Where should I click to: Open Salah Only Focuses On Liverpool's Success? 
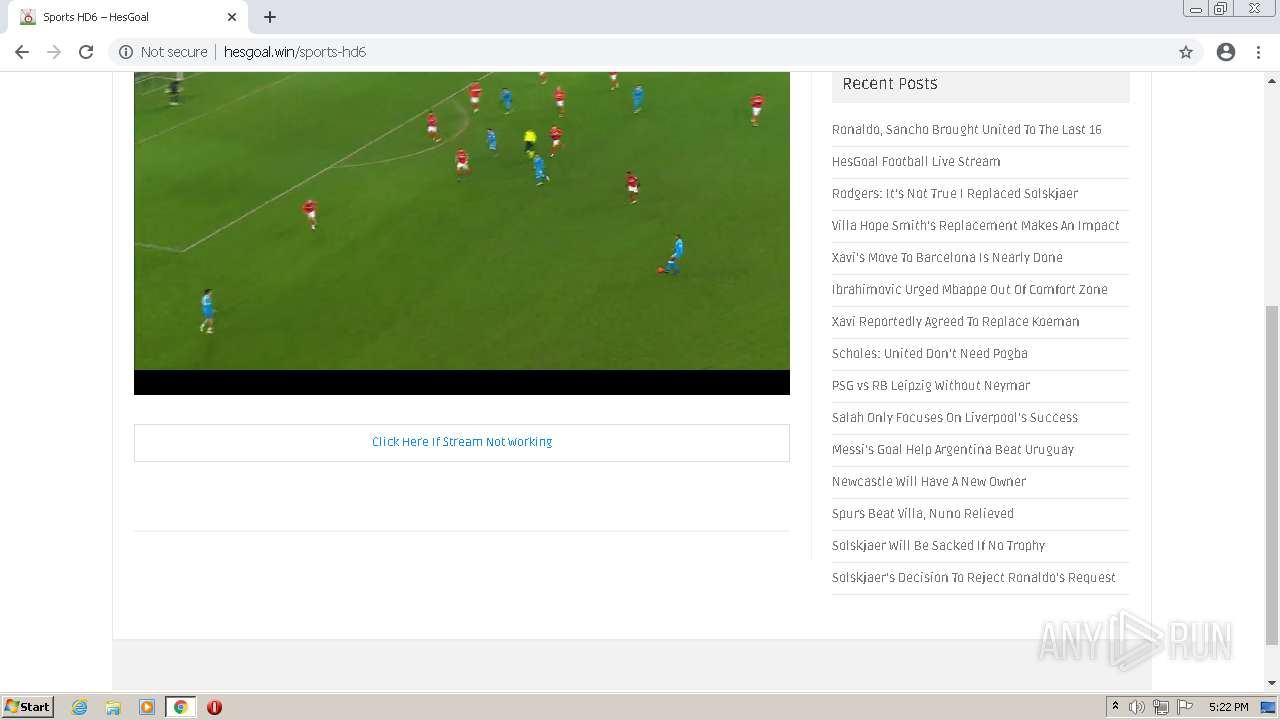click(x=955, y=418)
